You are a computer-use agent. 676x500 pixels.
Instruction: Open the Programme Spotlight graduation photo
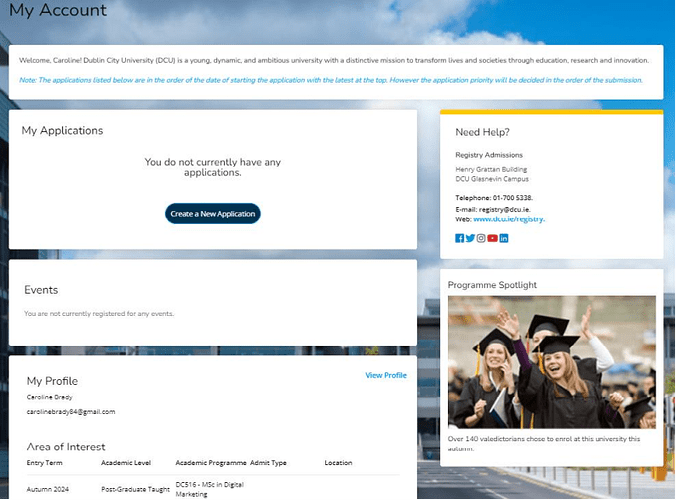point(552,362)
